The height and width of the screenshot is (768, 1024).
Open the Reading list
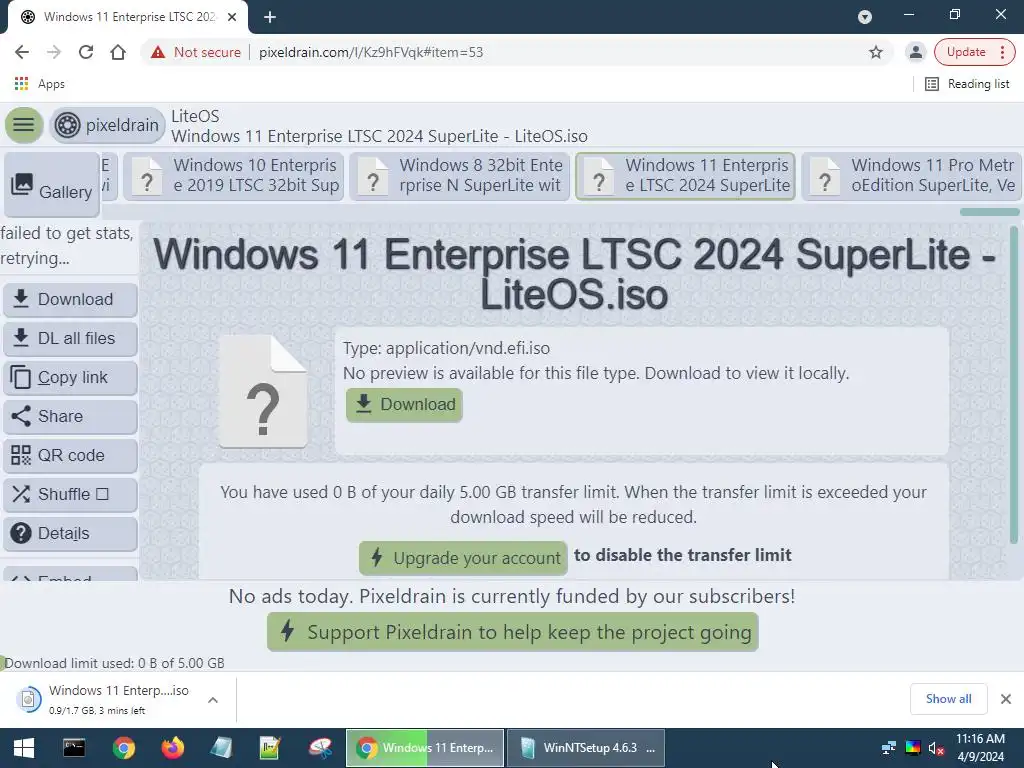(968, 84)
